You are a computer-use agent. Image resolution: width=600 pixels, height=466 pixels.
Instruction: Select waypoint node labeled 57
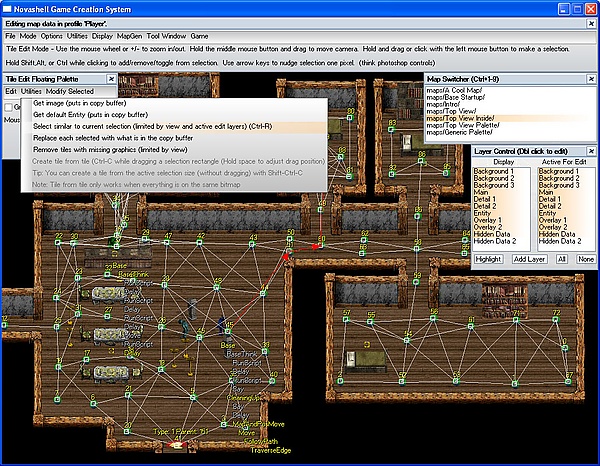[x=346, y=320]
